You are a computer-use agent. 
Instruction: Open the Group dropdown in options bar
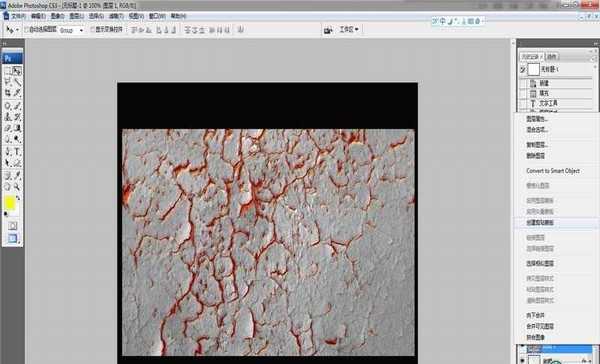tap(72, 30)
